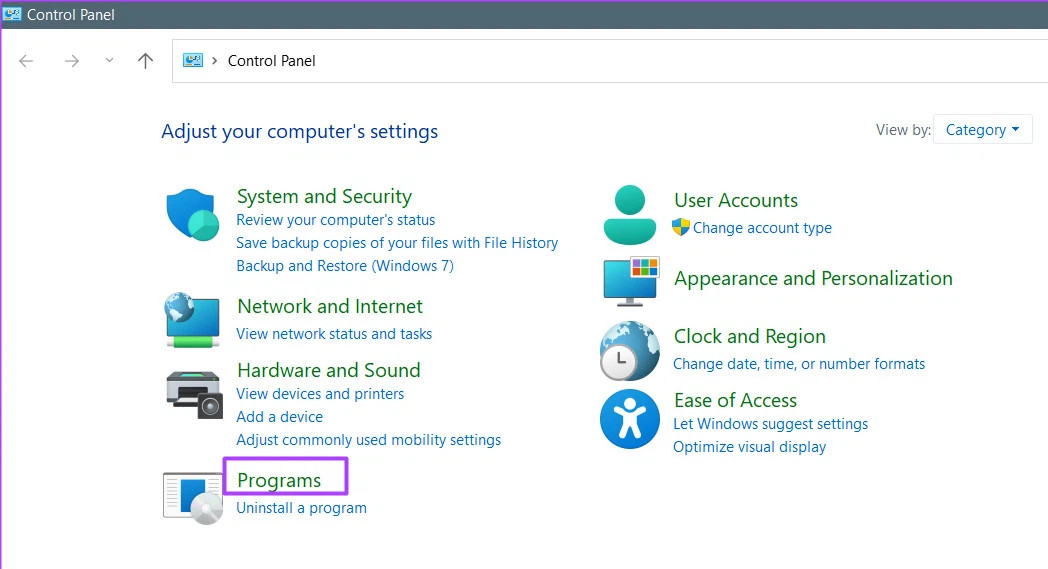This screenshot has height=569, width=1048.
Task: Open Hardware and Sound category
Action: pos(329,370)
